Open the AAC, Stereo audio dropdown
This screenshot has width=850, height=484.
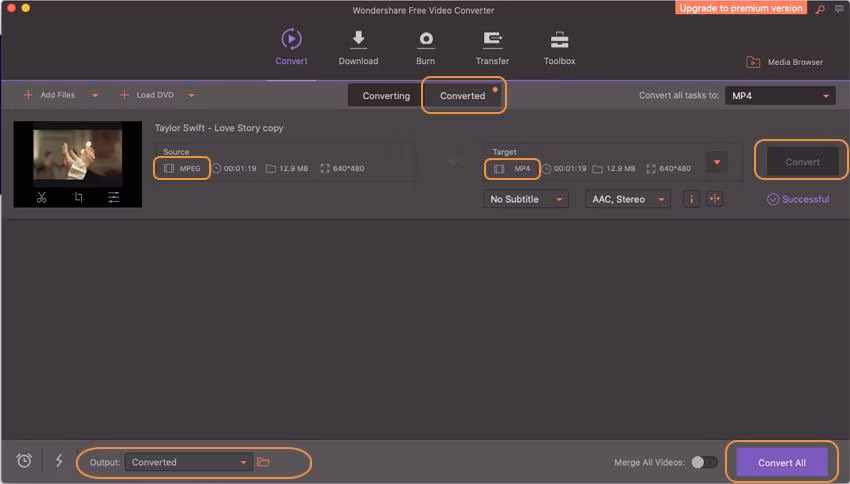click(x=628, y=199)
